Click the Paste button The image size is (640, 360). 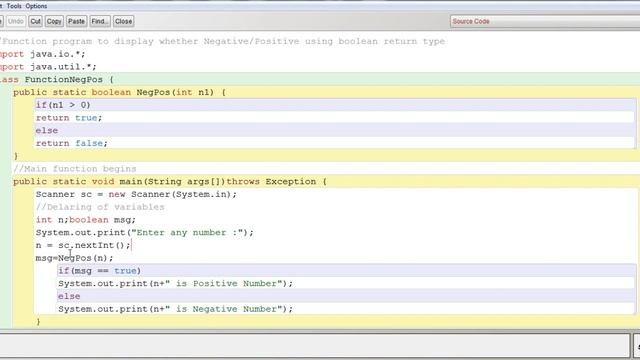tap(76, 21)
